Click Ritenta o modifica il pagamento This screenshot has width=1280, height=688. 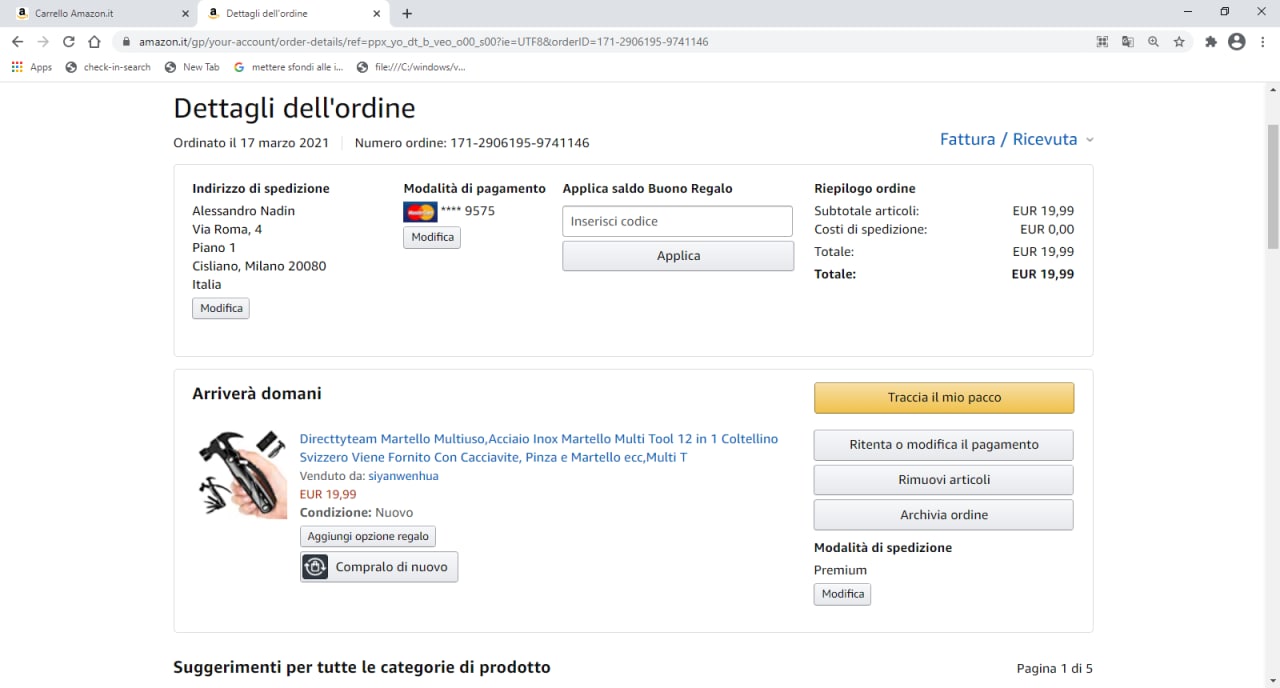(x=944, y=445)
